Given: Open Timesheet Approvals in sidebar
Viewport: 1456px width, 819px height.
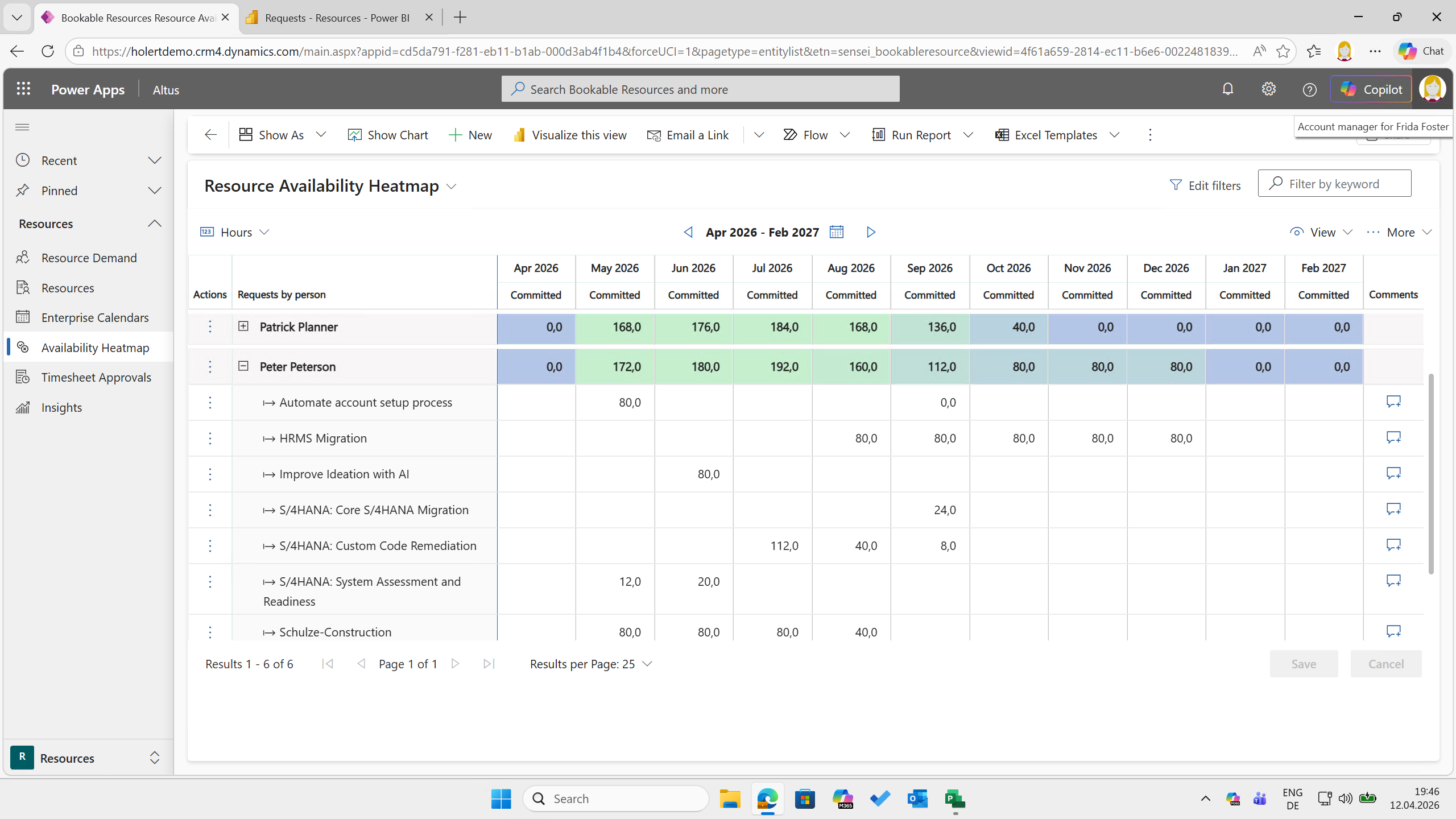Looking at the screenshot, I should coord(96,377).
